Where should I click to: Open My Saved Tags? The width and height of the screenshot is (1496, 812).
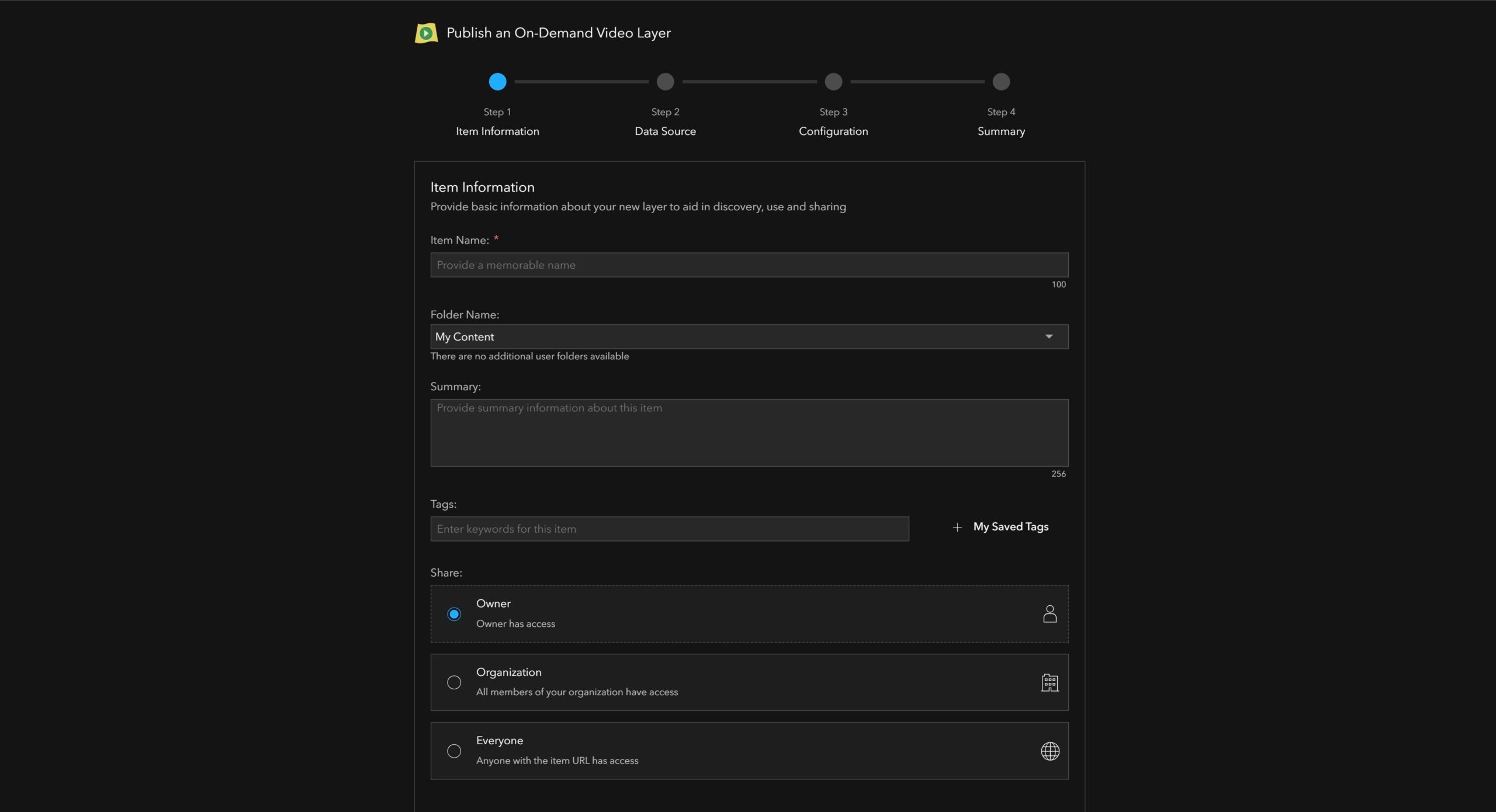1010,527
